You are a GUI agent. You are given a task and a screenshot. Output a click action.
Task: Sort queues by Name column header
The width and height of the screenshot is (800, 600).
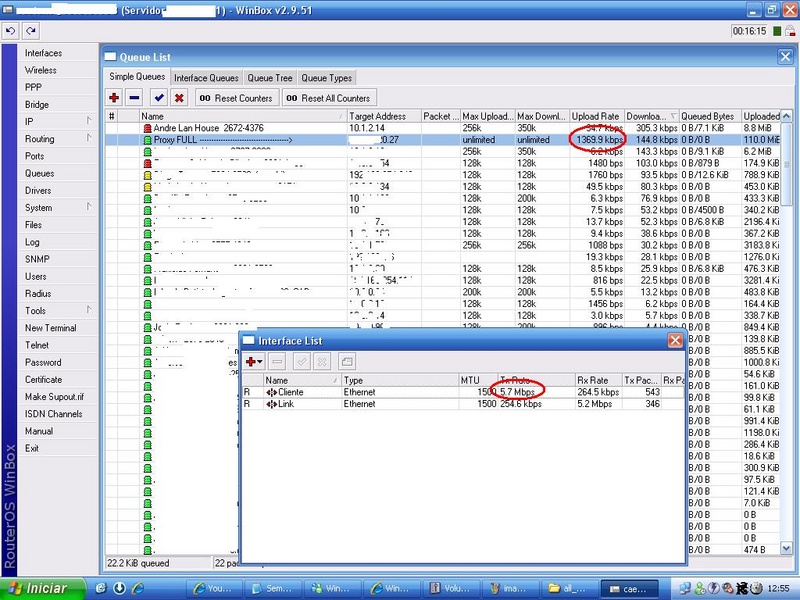point(243,116)
